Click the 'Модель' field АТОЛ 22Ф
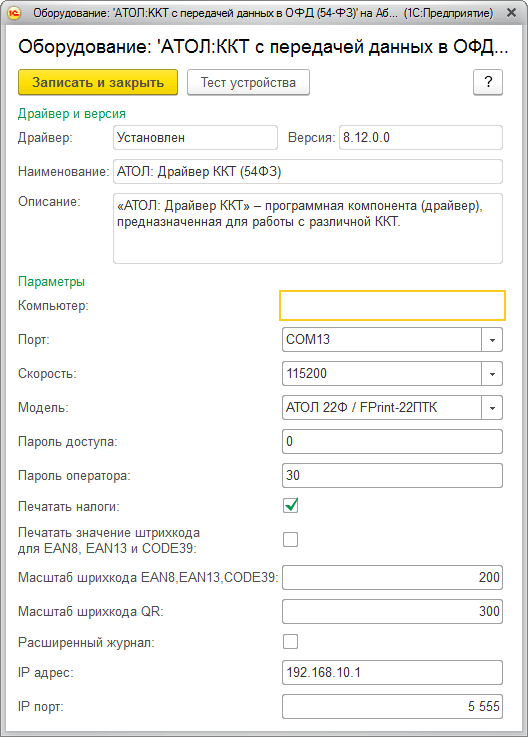Screen dimensions: 528x737 coord(382,408)
